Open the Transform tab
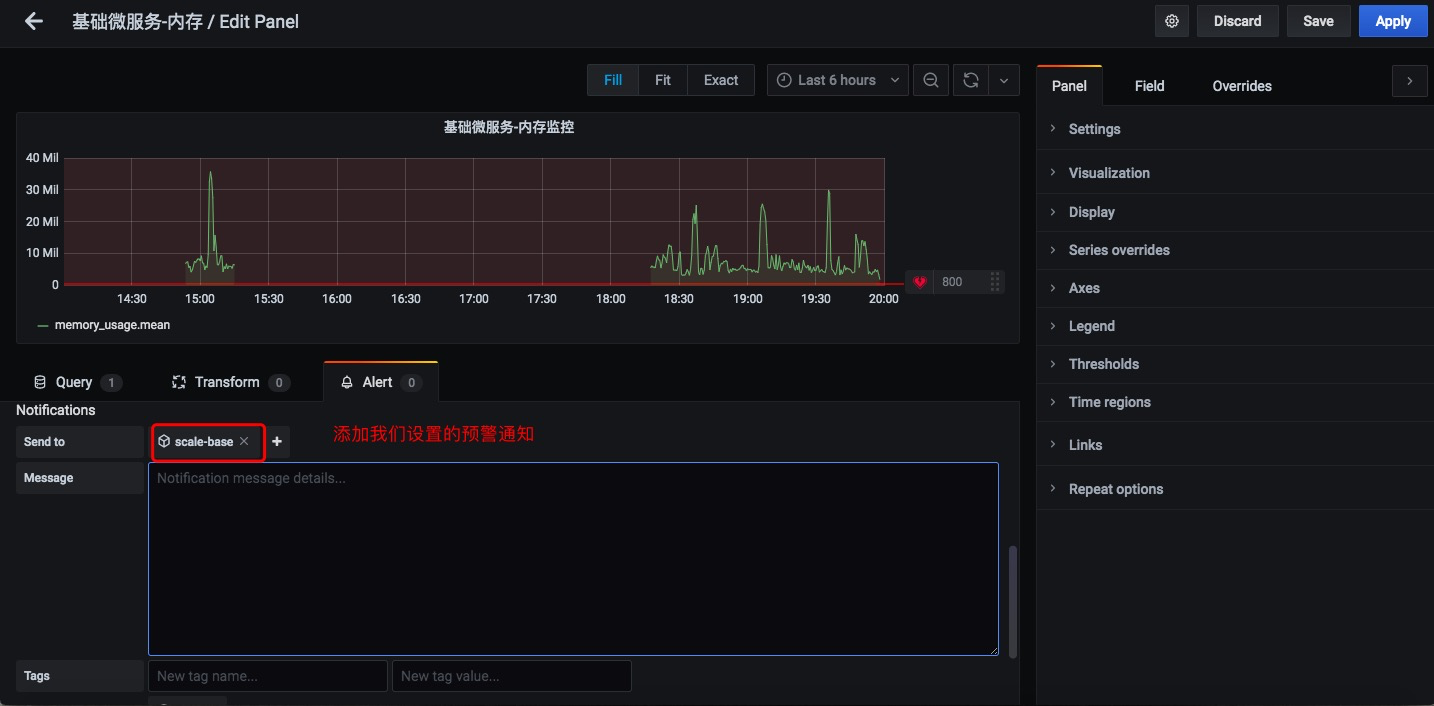 231,382
